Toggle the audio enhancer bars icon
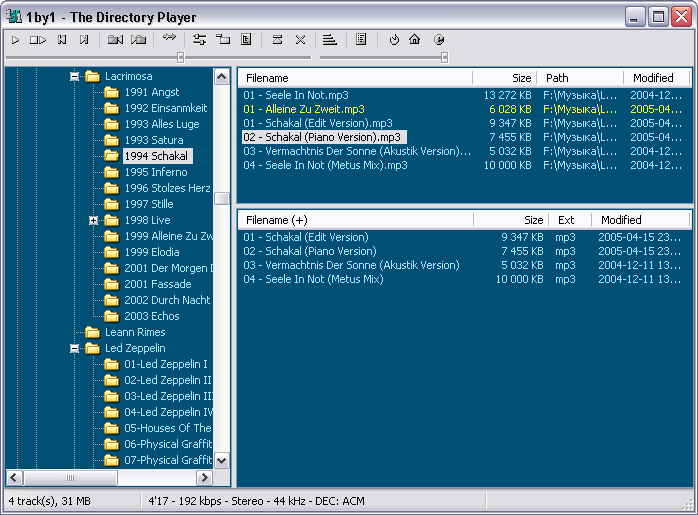This screenshot has height=515, width=698. click(x=329, y=40)
